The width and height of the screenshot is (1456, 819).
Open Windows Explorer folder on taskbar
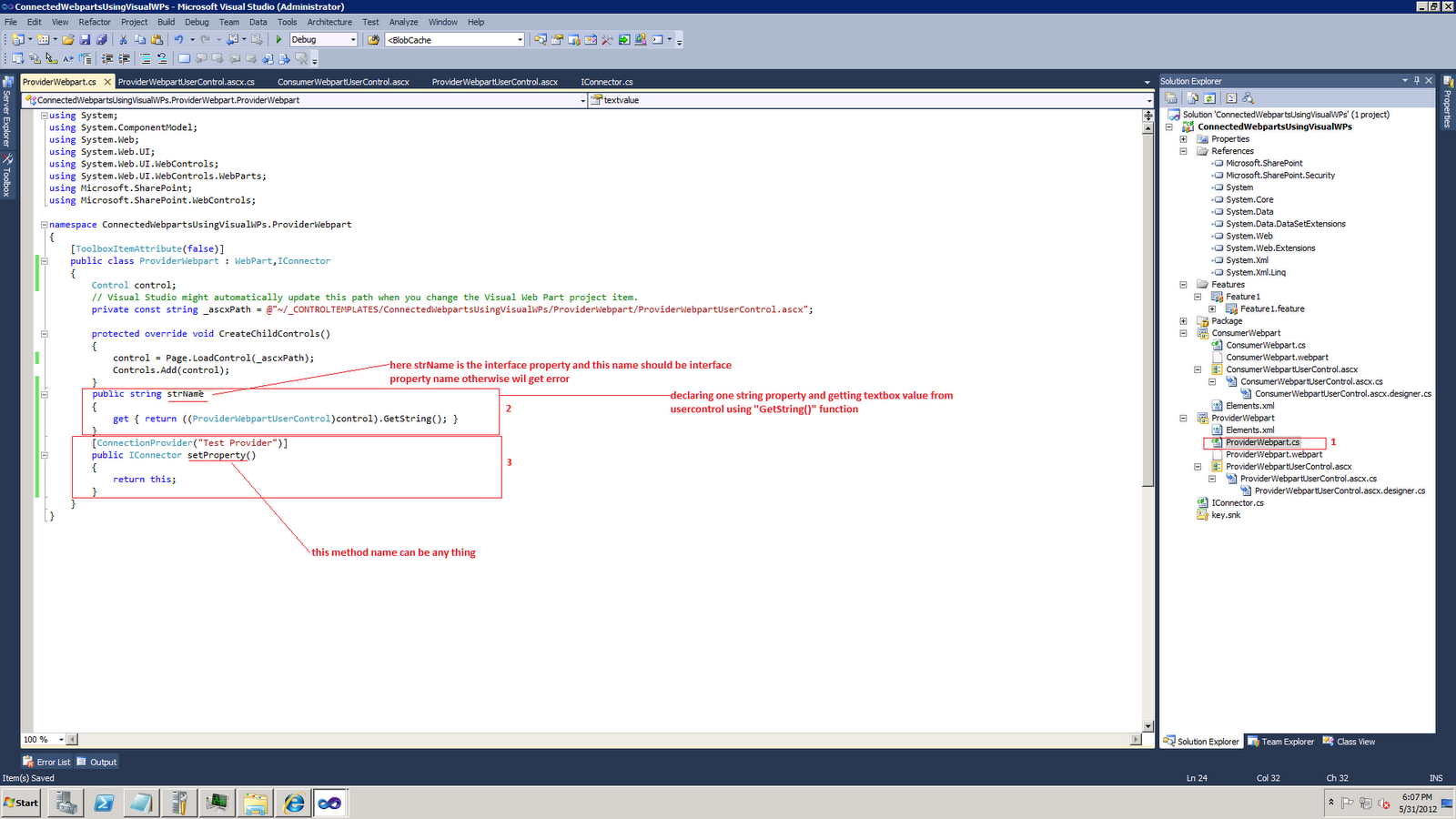[x=256, y=803]
